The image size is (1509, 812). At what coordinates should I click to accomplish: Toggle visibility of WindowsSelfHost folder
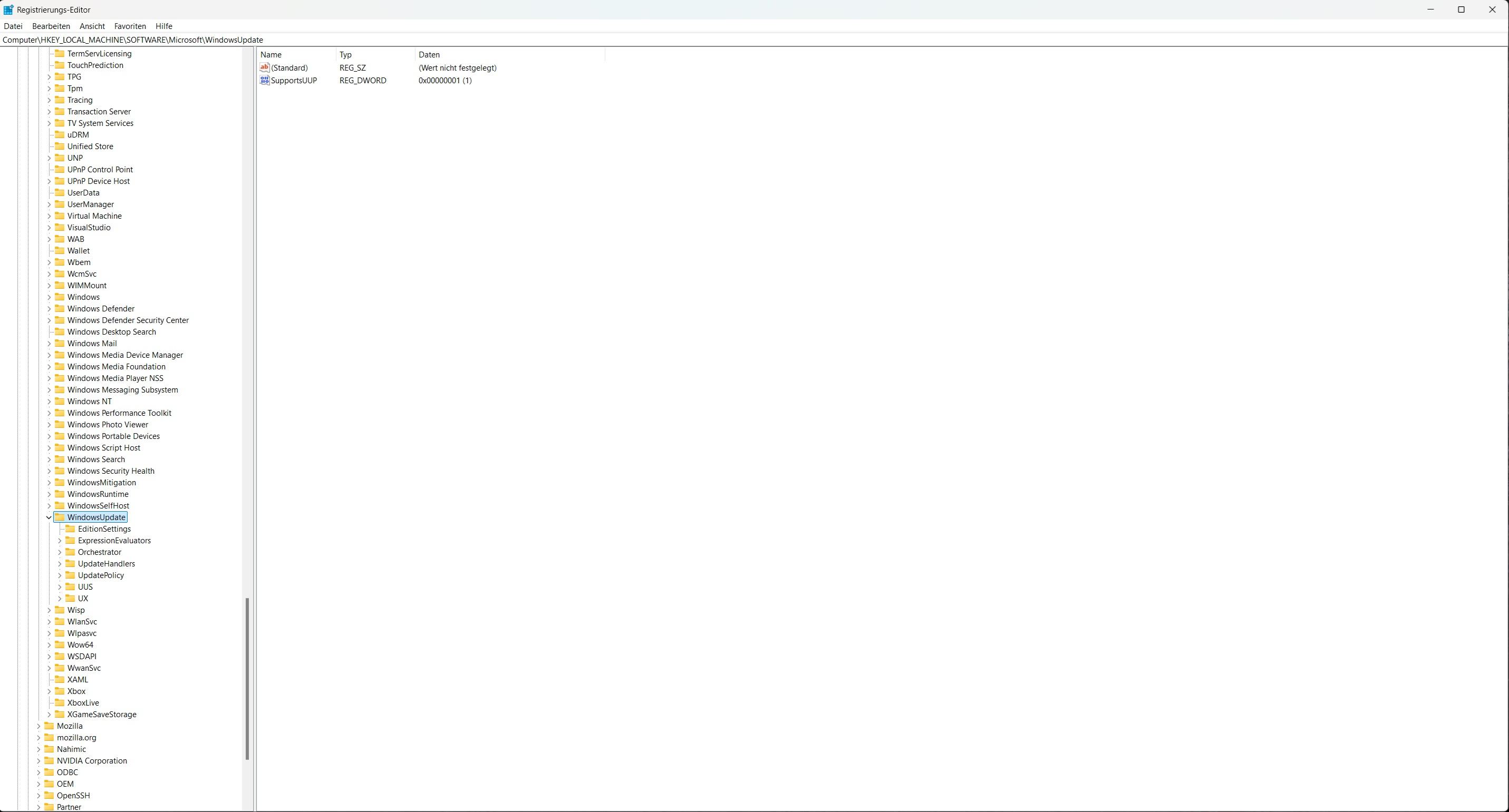tap(50, 505)
